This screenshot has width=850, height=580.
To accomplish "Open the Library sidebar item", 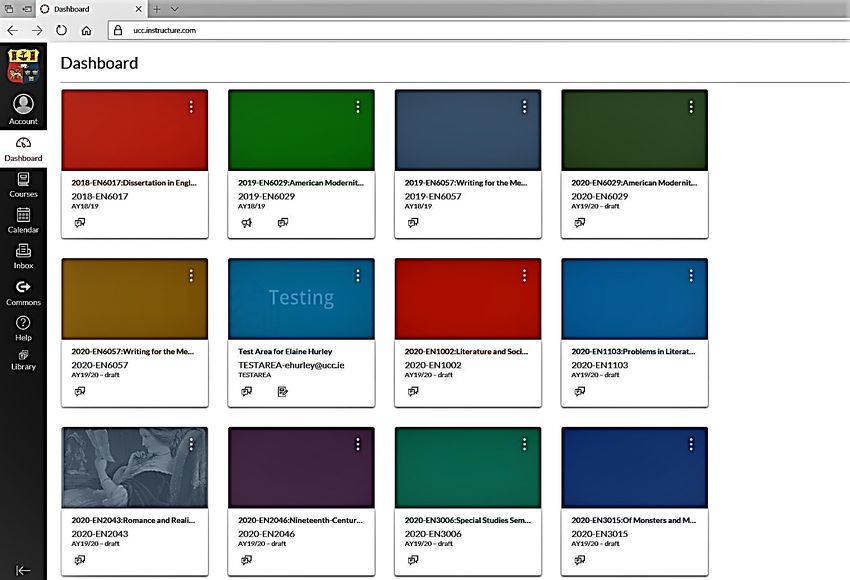I will coord(23,359).
